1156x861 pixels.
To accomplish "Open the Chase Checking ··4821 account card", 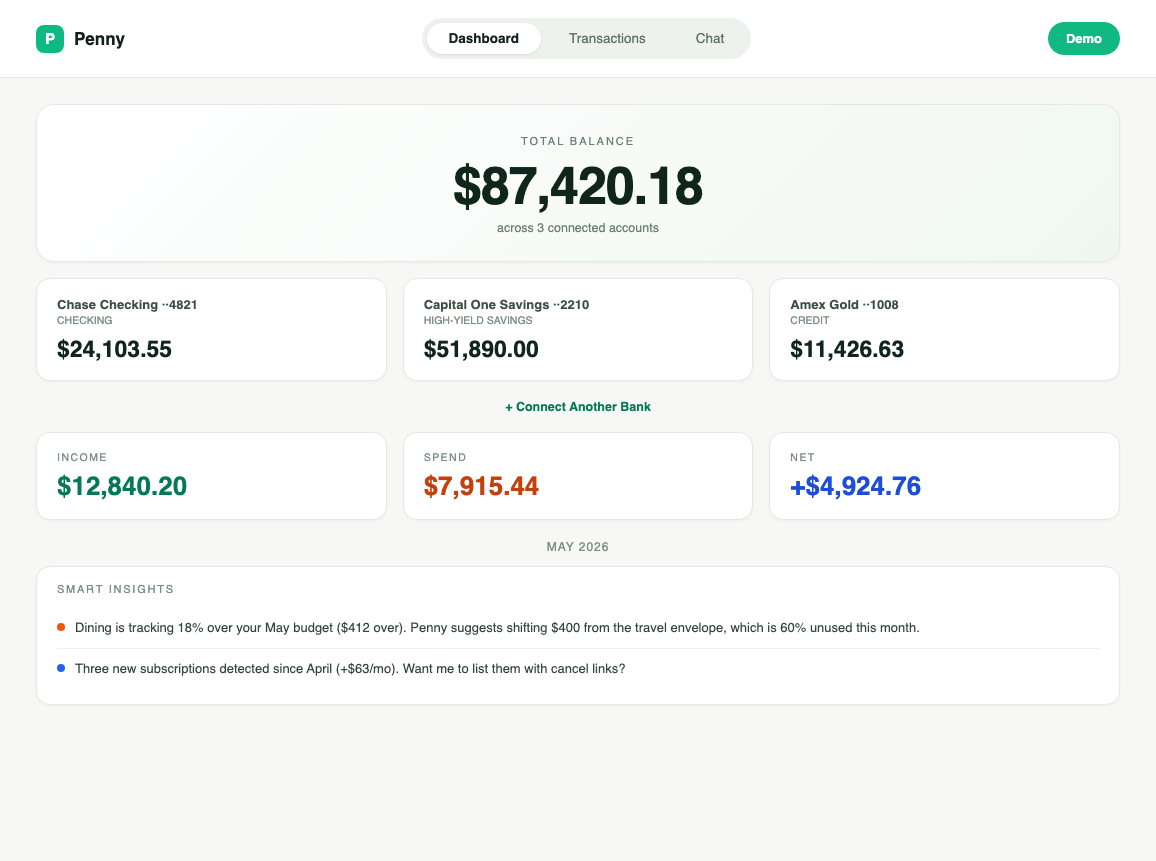I will click(x=211, y=330).
